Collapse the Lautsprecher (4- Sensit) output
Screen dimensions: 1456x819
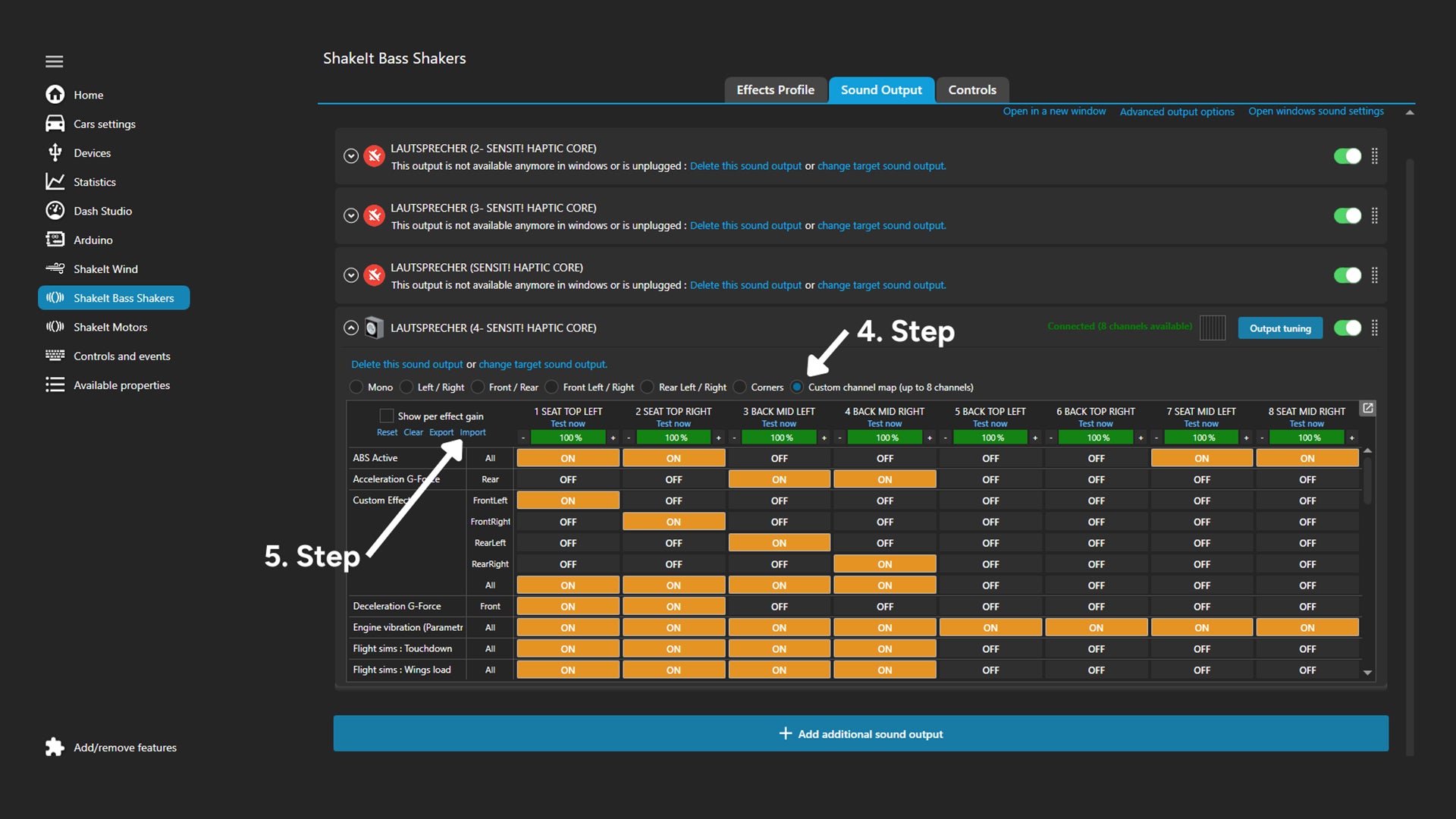point(350,328)
